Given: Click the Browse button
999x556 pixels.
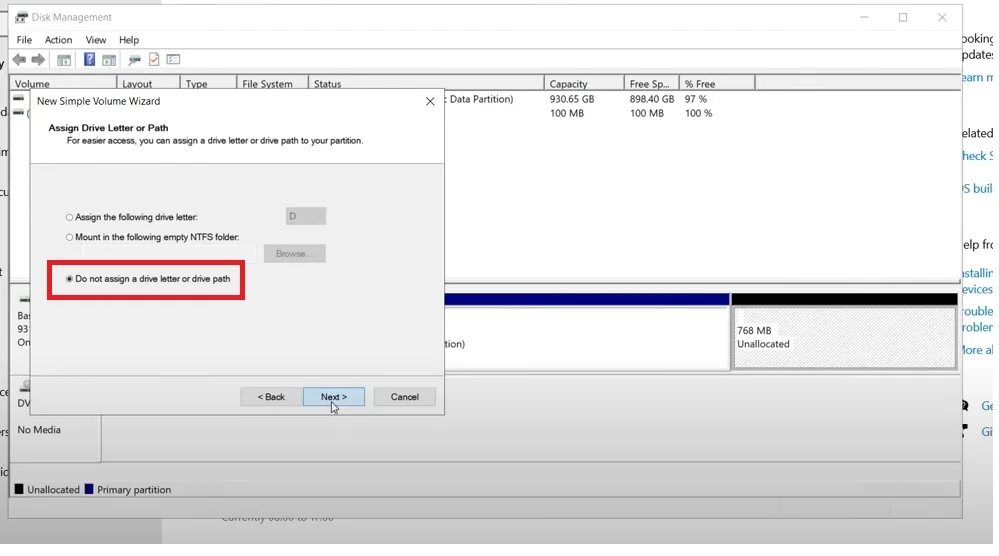Looking at the screenshot, I should (294, 253).
